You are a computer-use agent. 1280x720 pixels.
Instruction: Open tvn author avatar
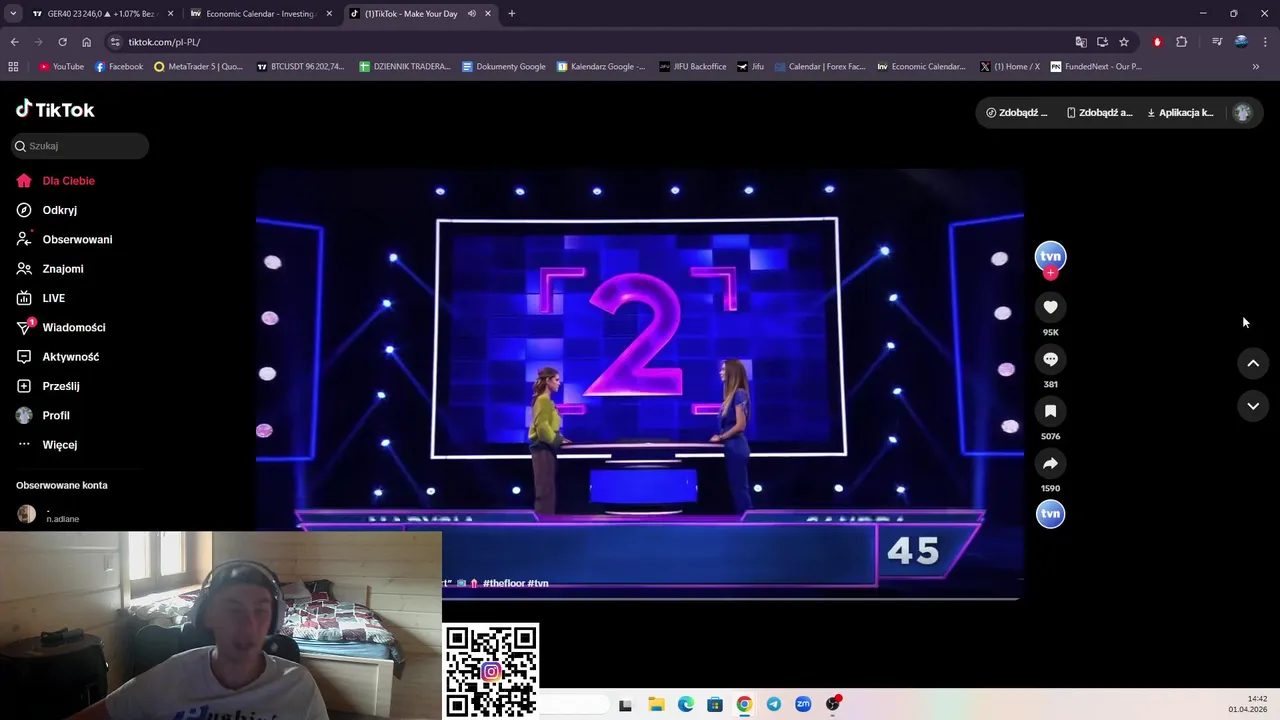[x=1050, y=256]
